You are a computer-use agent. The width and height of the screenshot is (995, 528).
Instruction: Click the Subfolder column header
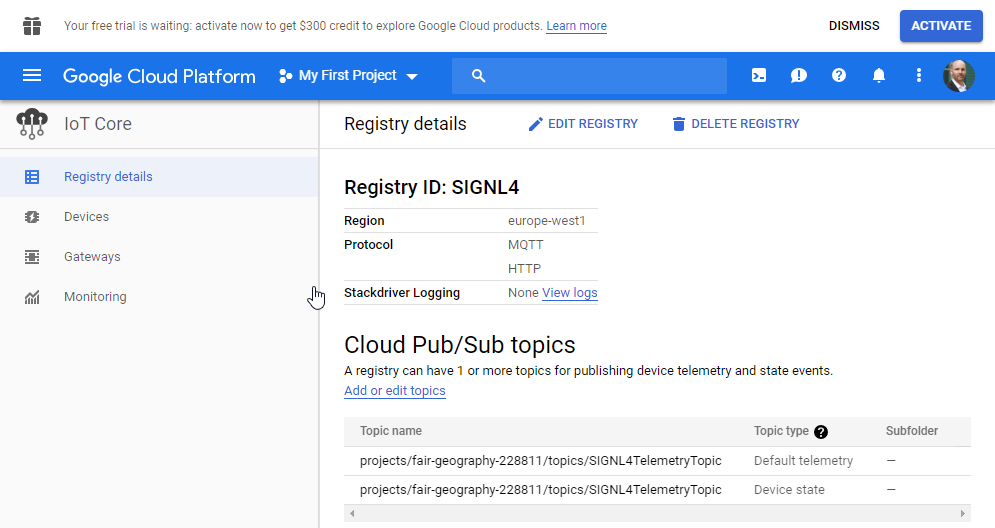(x=912, y=431)
